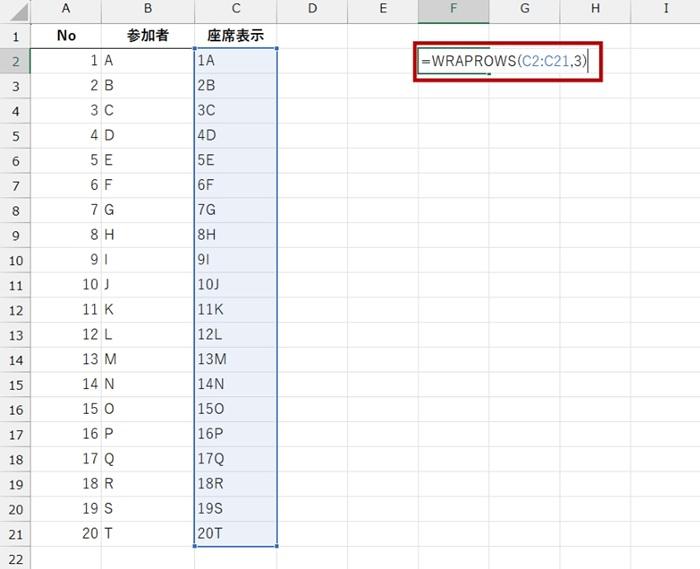Select column F header
Screen dimensions: 700x569
pos(453,9)
